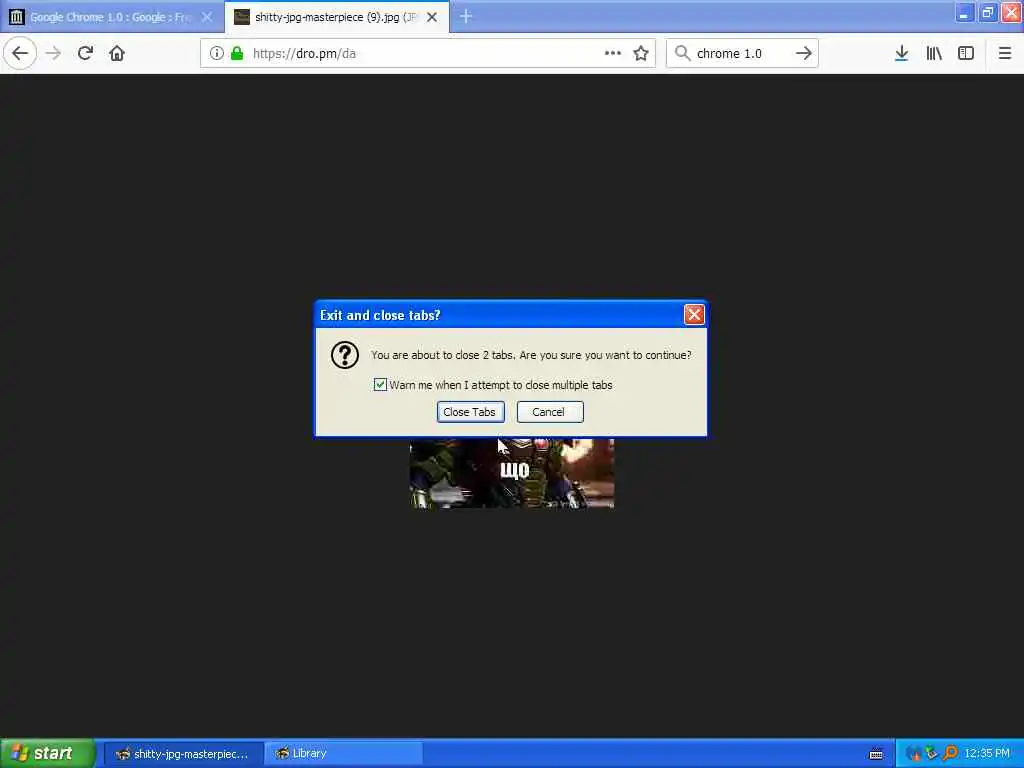Click the search magnifier icon

(682, 53)
